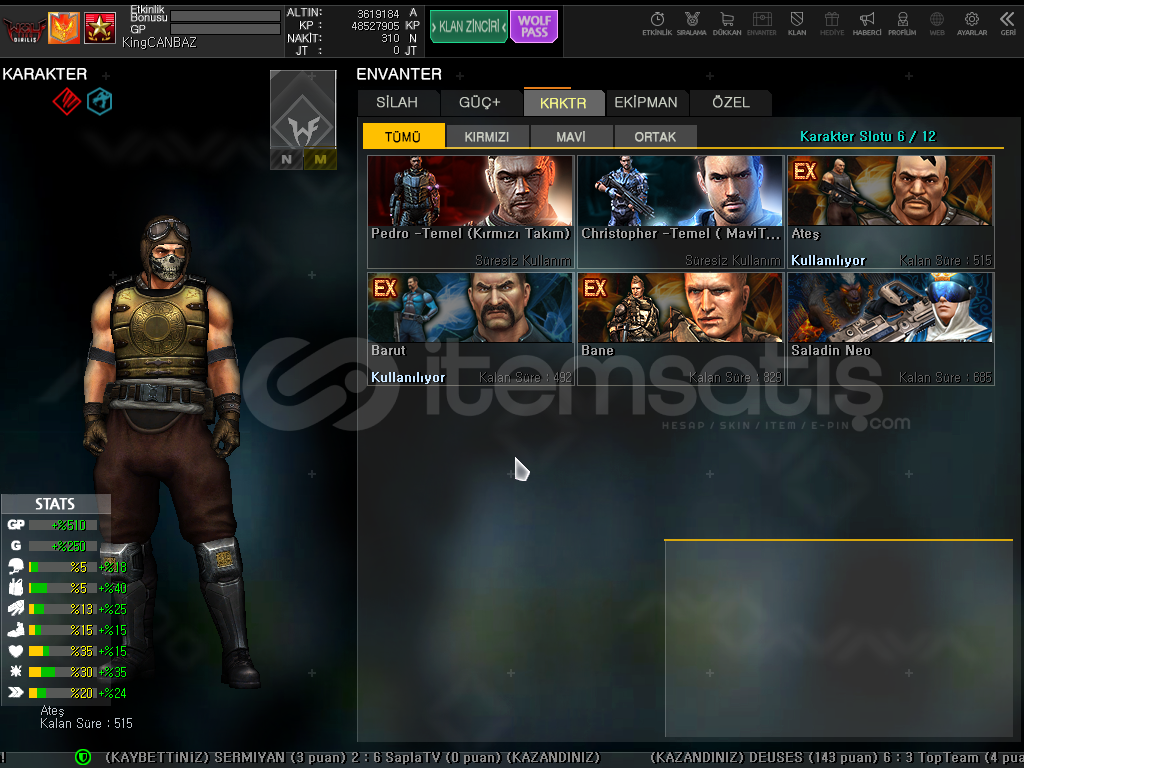Filter characters by KIRMIZI
This screenshot has height=768, width=1152.
(x=487, y=137)
